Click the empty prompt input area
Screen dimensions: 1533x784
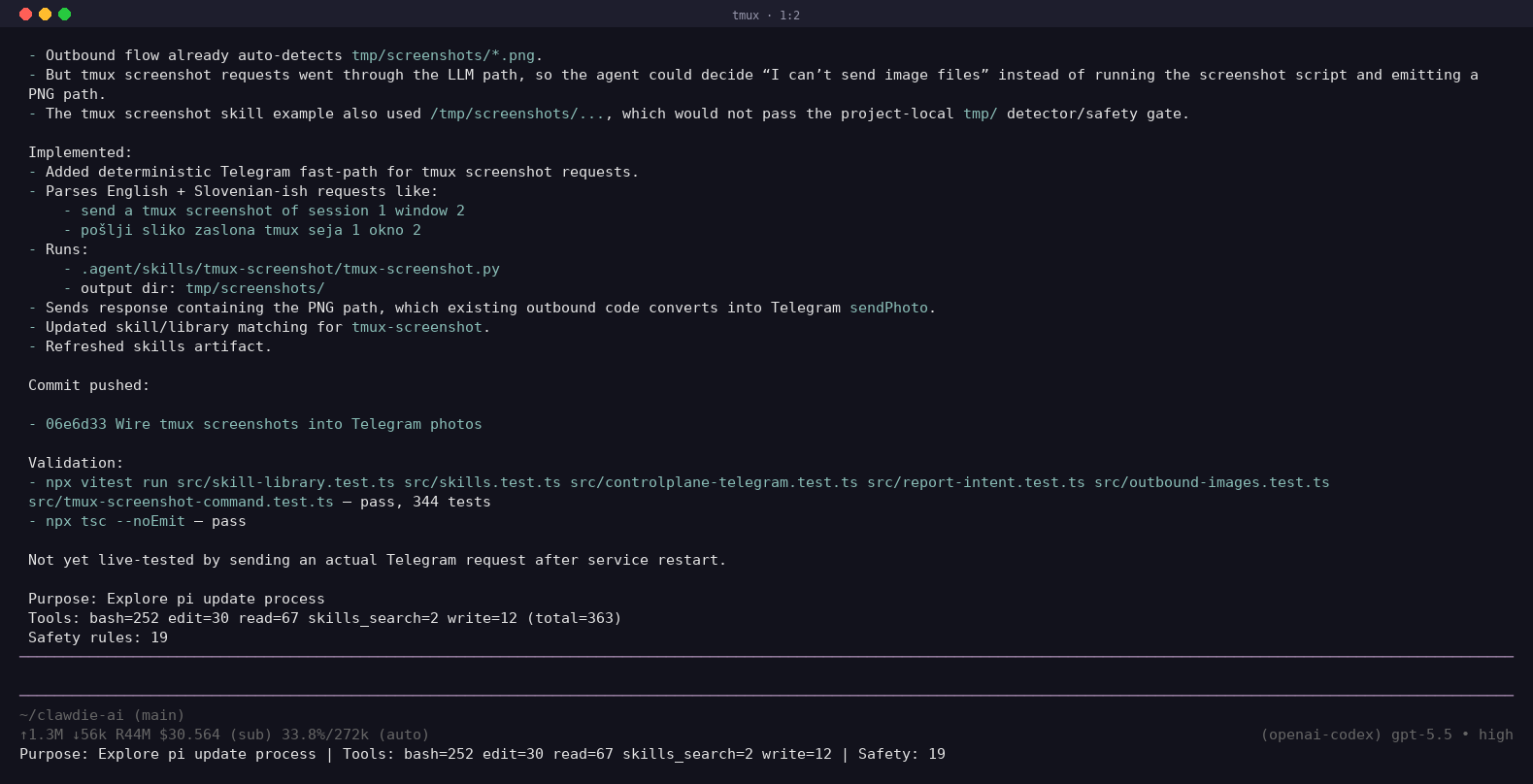tap(766, 676)
